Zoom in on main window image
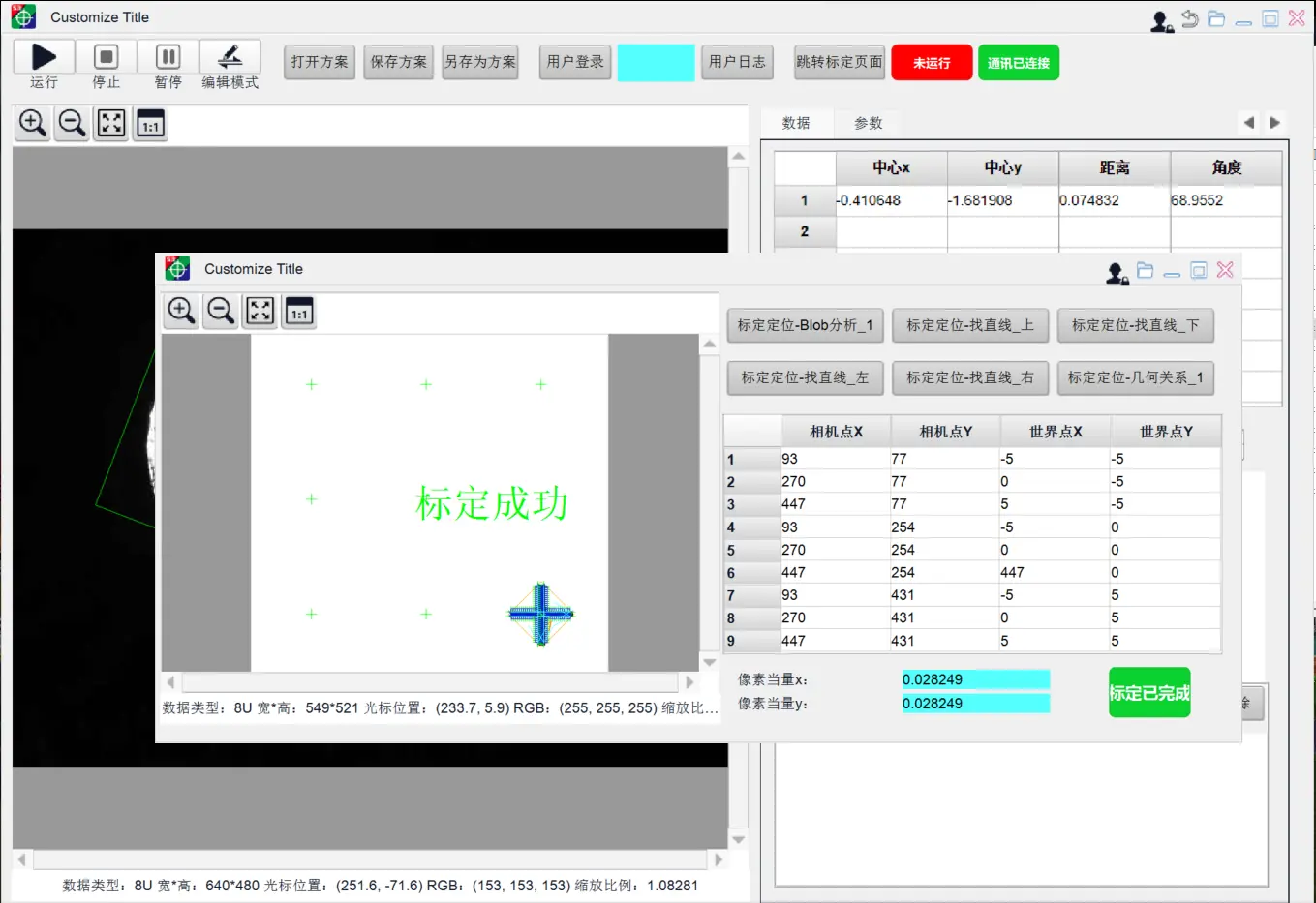The width and height of the screenshot is (1316, 903). 33,123
